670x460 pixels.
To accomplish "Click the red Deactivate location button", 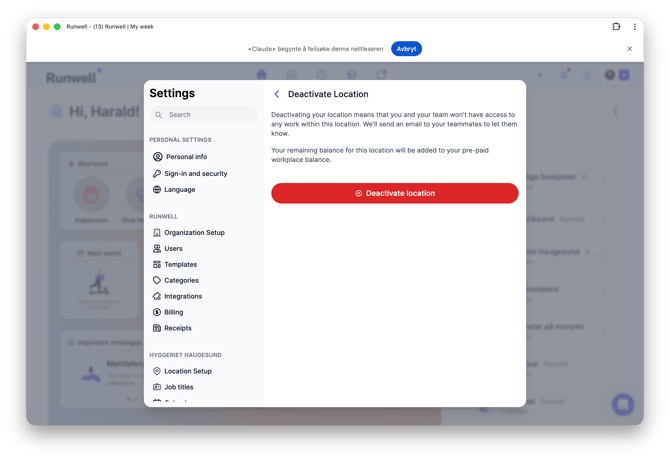I will (x=394, y=193).
